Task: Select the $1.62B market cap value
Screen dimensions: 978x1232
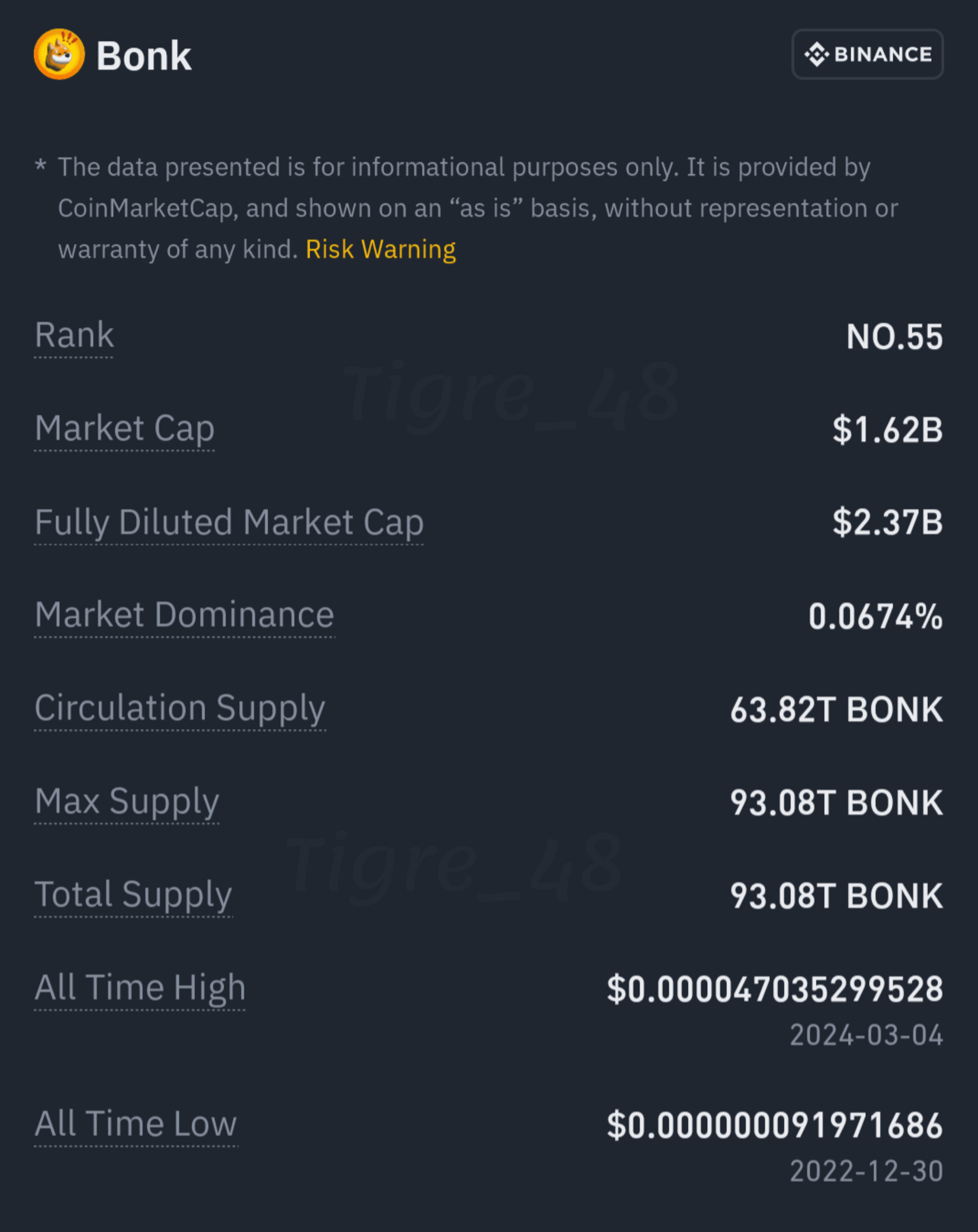Action: click(888, 430)
